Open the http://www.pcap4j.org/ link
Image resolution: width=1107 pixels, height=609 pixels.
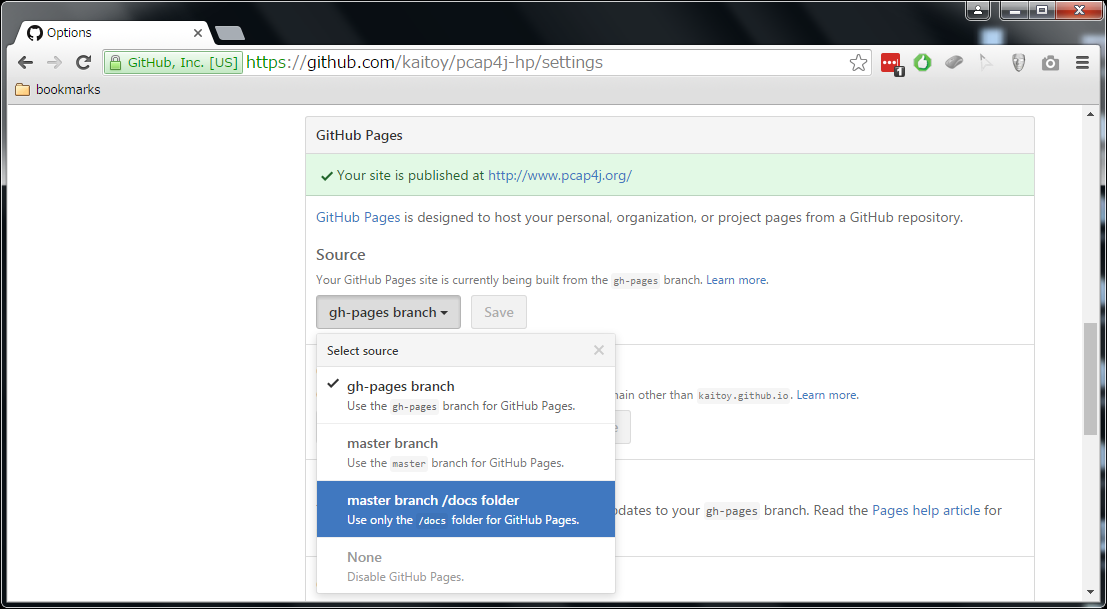[x=560, y=175]
